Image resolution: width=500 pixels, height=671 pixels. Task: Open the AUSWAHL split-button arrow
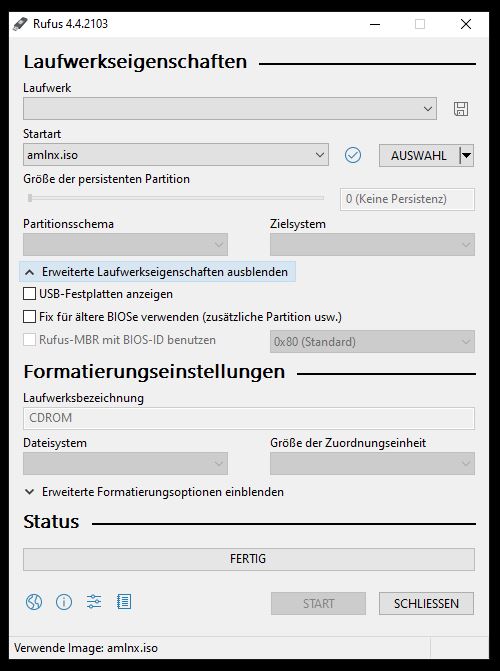[467, 155]
